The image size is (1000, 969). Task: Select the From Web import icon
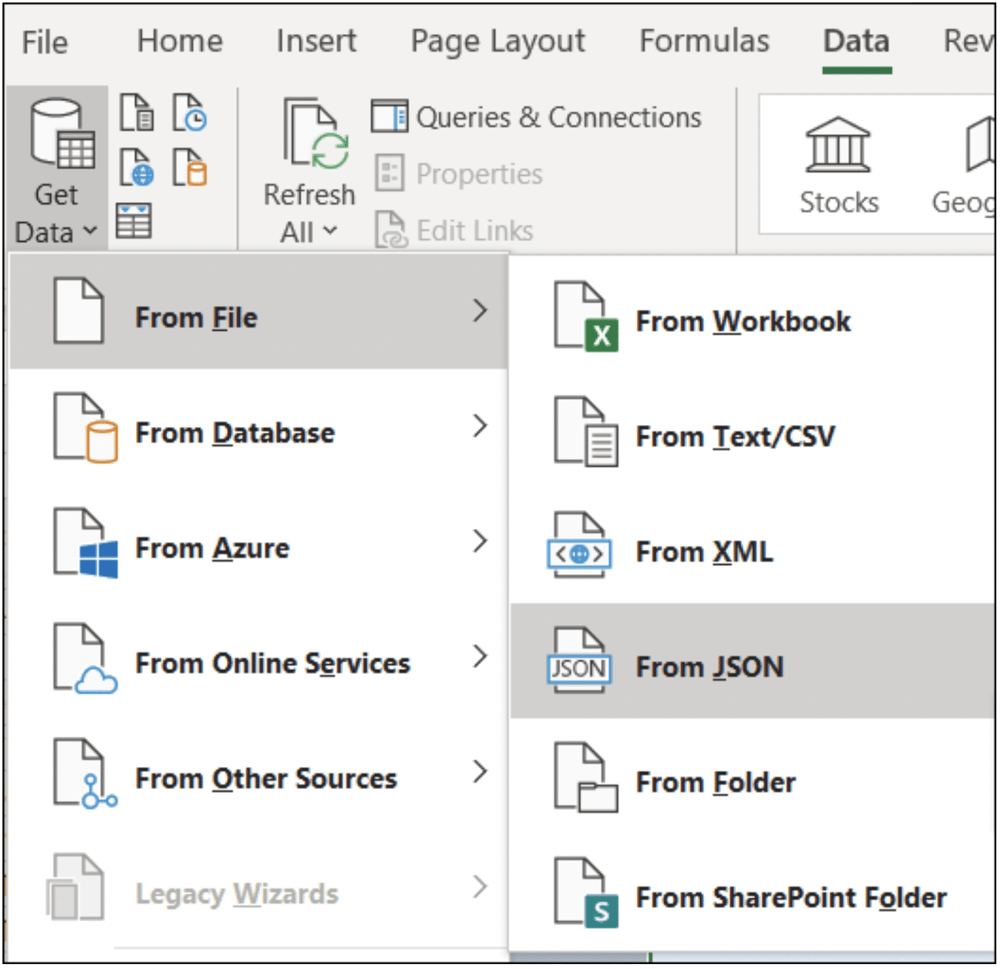(137, 166)
